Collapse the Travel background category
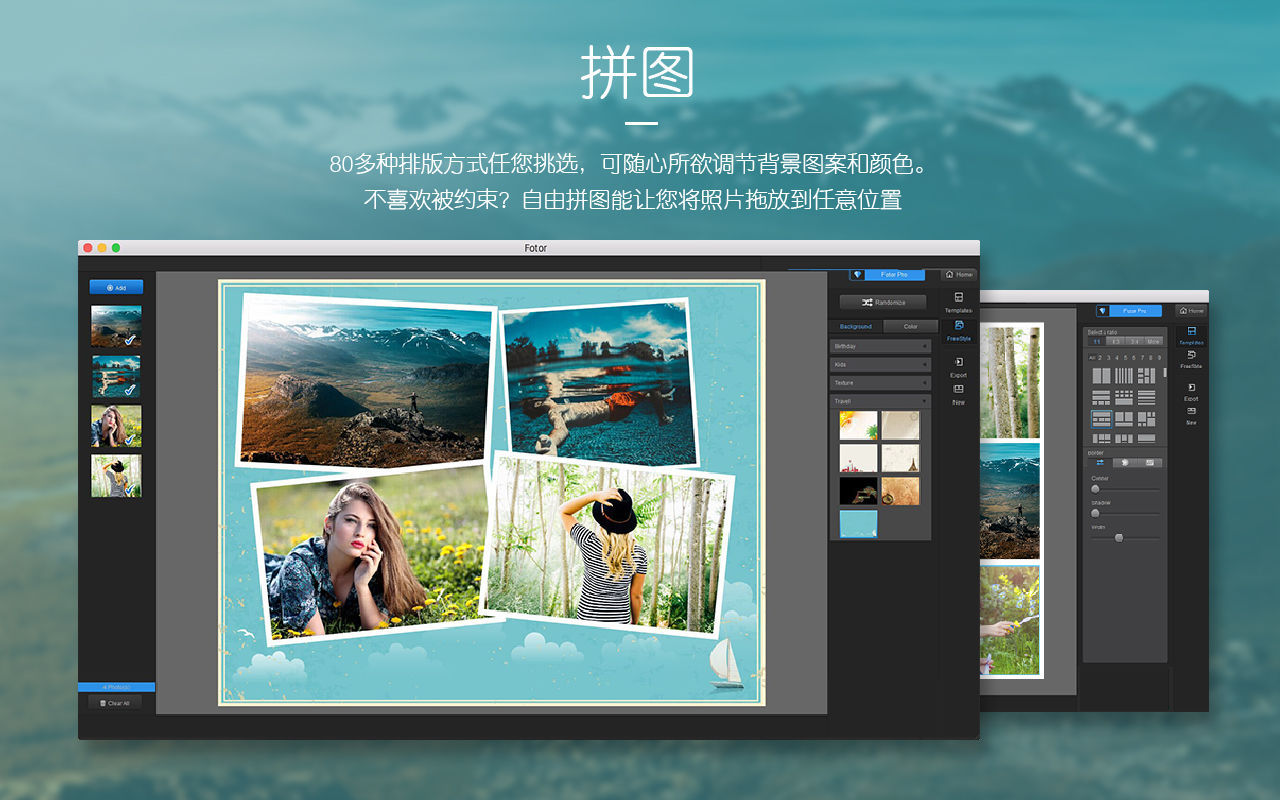Image resolution: width=1280 pixels, height=800 pixels. pos(880,401)
